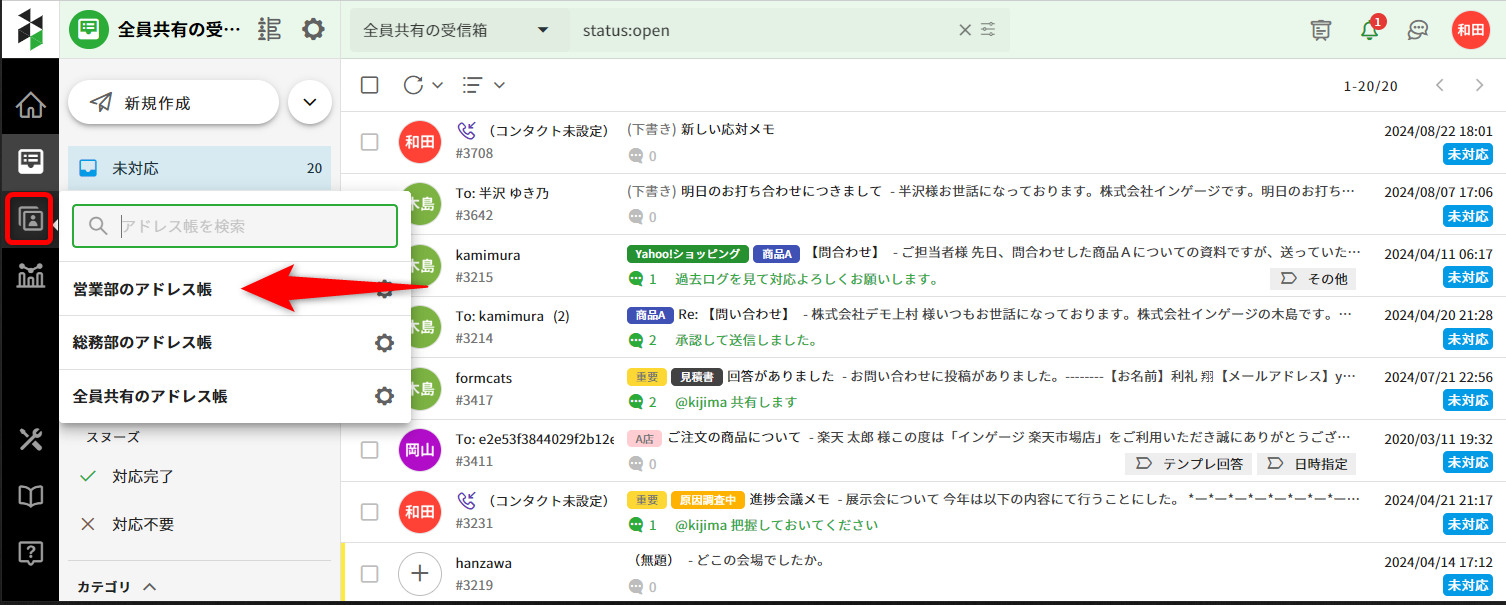Click the 新規作成 button
Image resolution: width=1506 pixels, height=605 pixels.
[x=172, y=102]
